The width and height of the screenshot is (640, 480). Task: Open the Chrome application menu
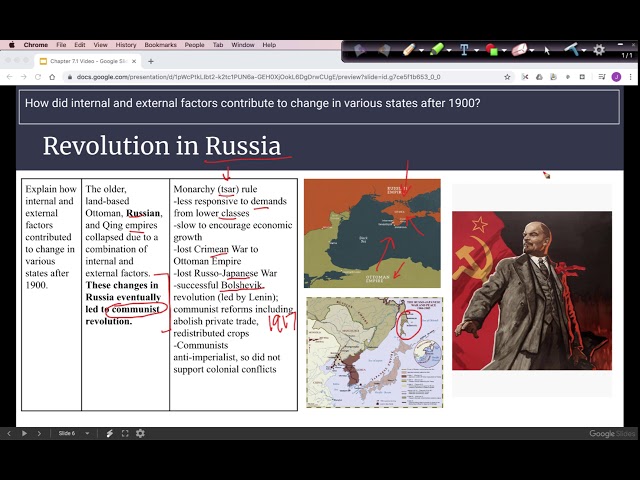coord(36,45)
